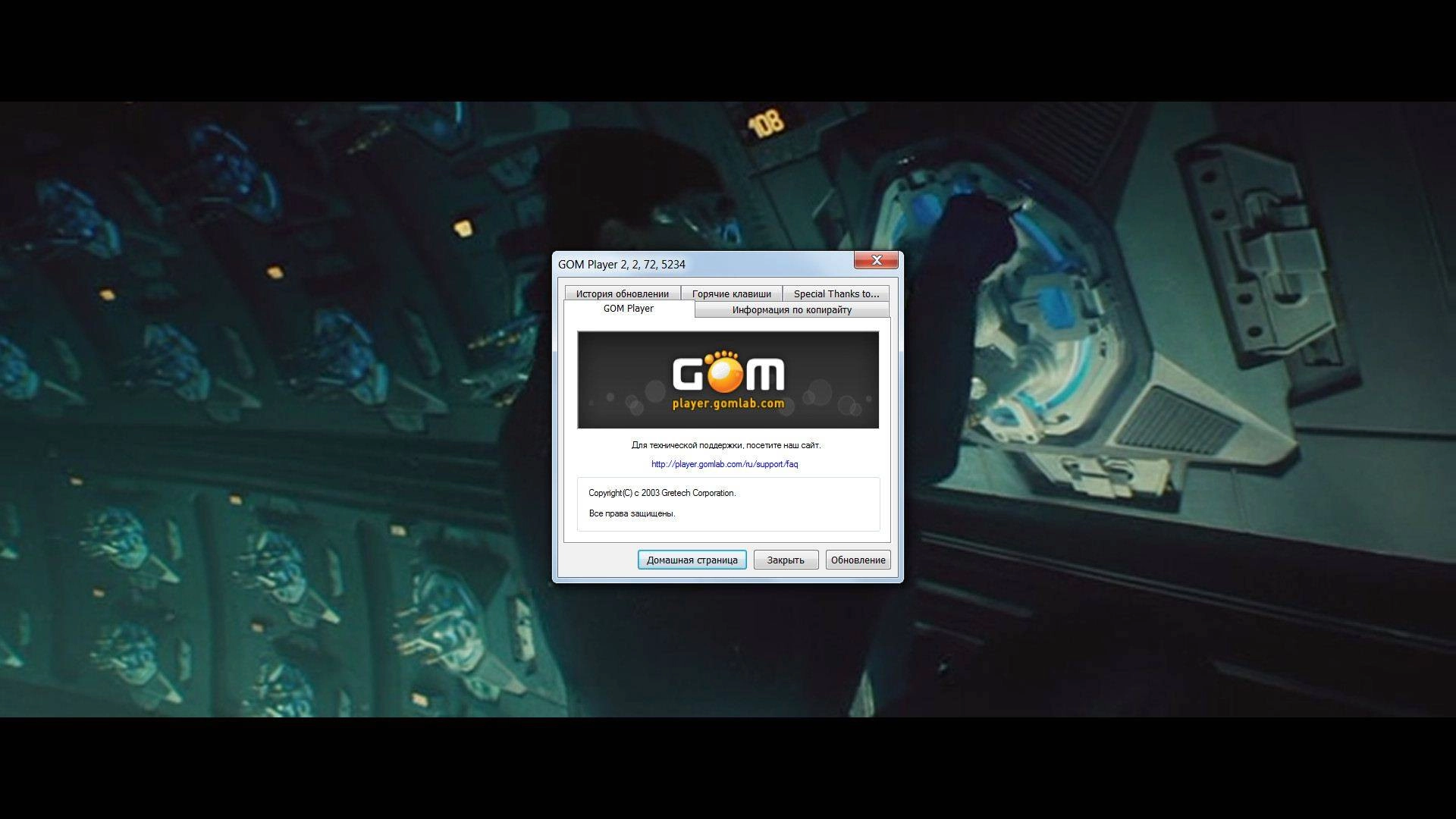Click the Домашная страница button
1456x819 pixels.
point(692,560)
